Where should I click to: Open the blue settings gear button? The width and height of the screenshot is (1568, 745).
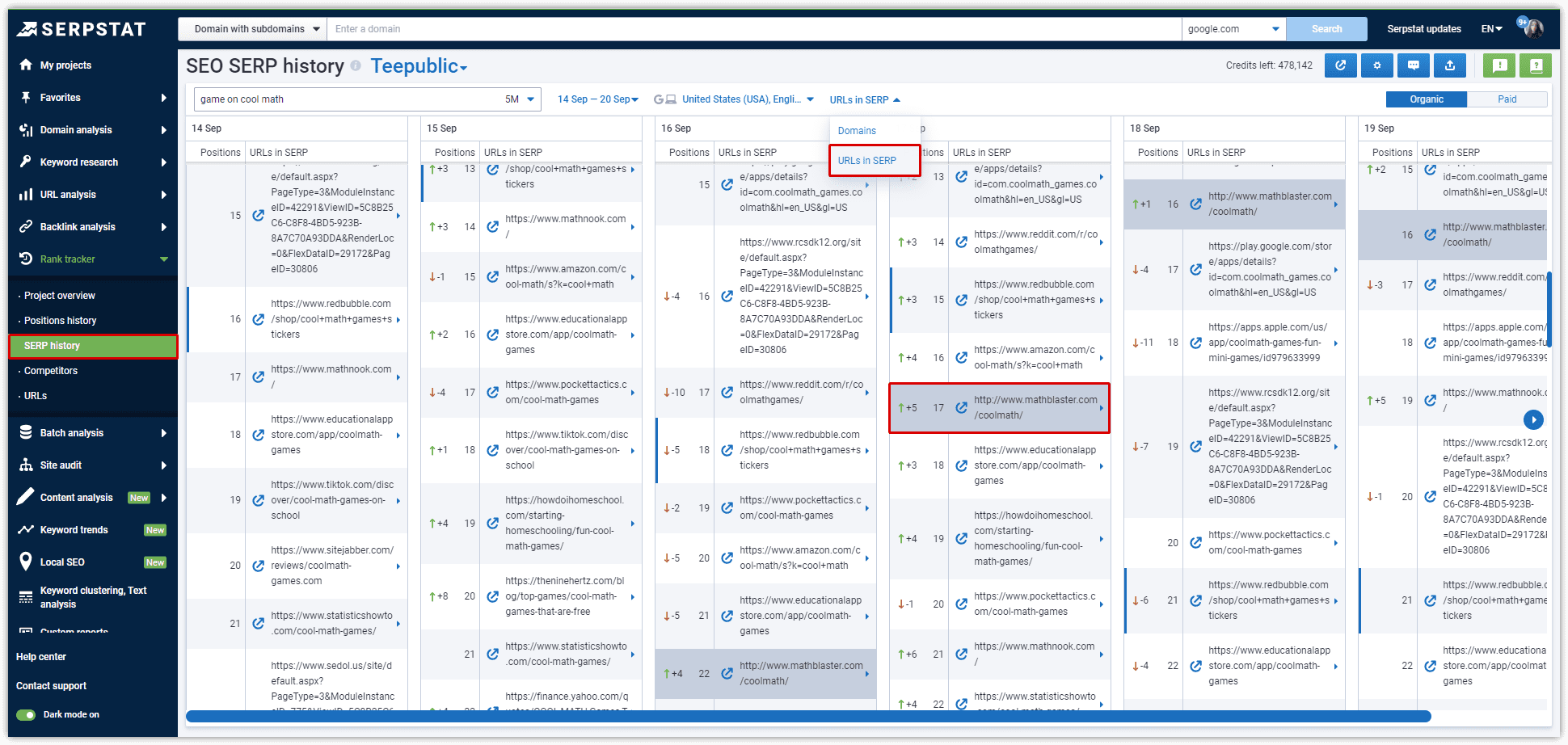[x=1377, y=65]
